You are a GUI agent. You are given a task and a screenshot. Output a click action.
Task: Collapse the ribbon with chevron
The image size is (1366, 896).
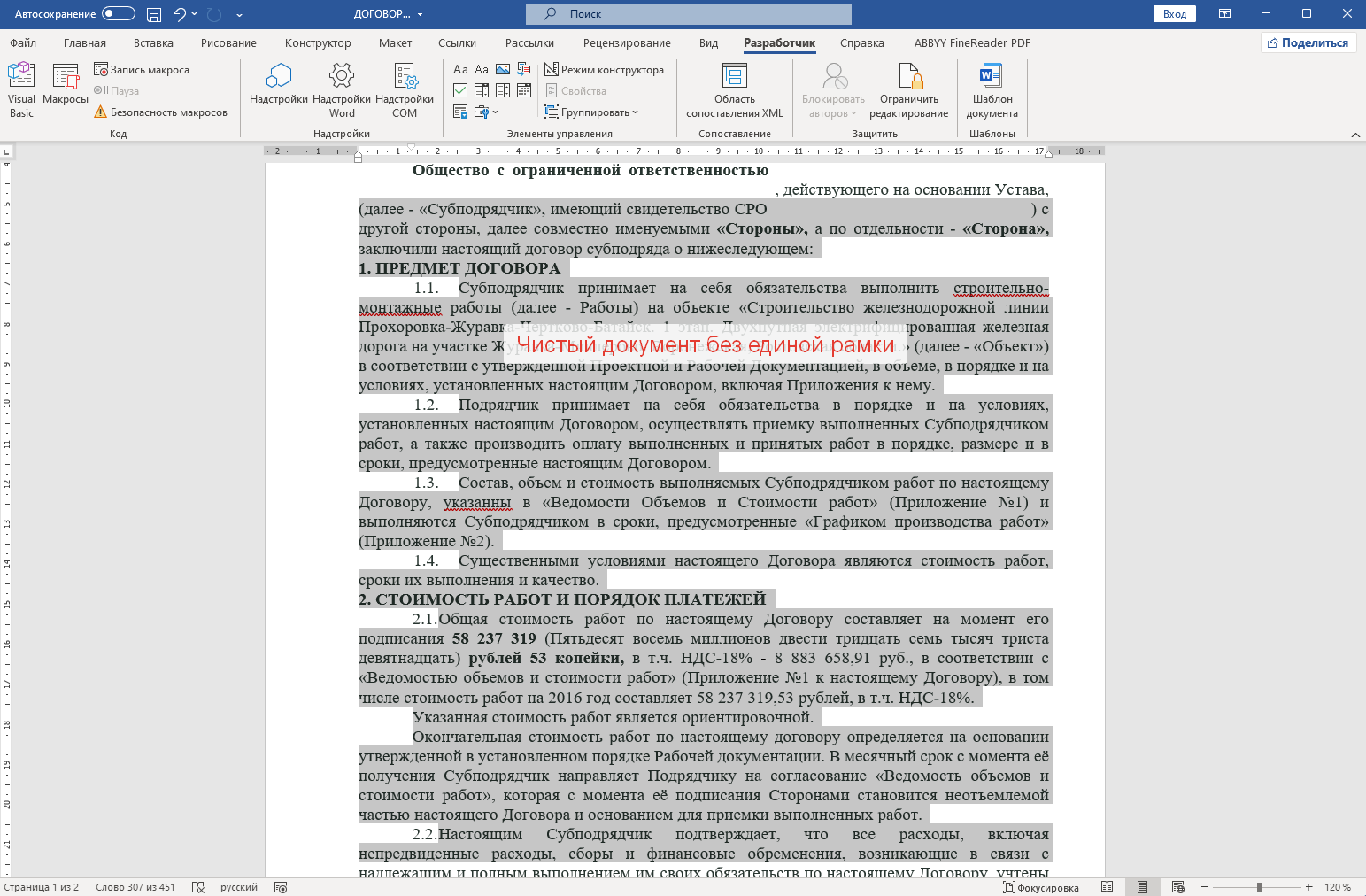tap(1355, 135)
